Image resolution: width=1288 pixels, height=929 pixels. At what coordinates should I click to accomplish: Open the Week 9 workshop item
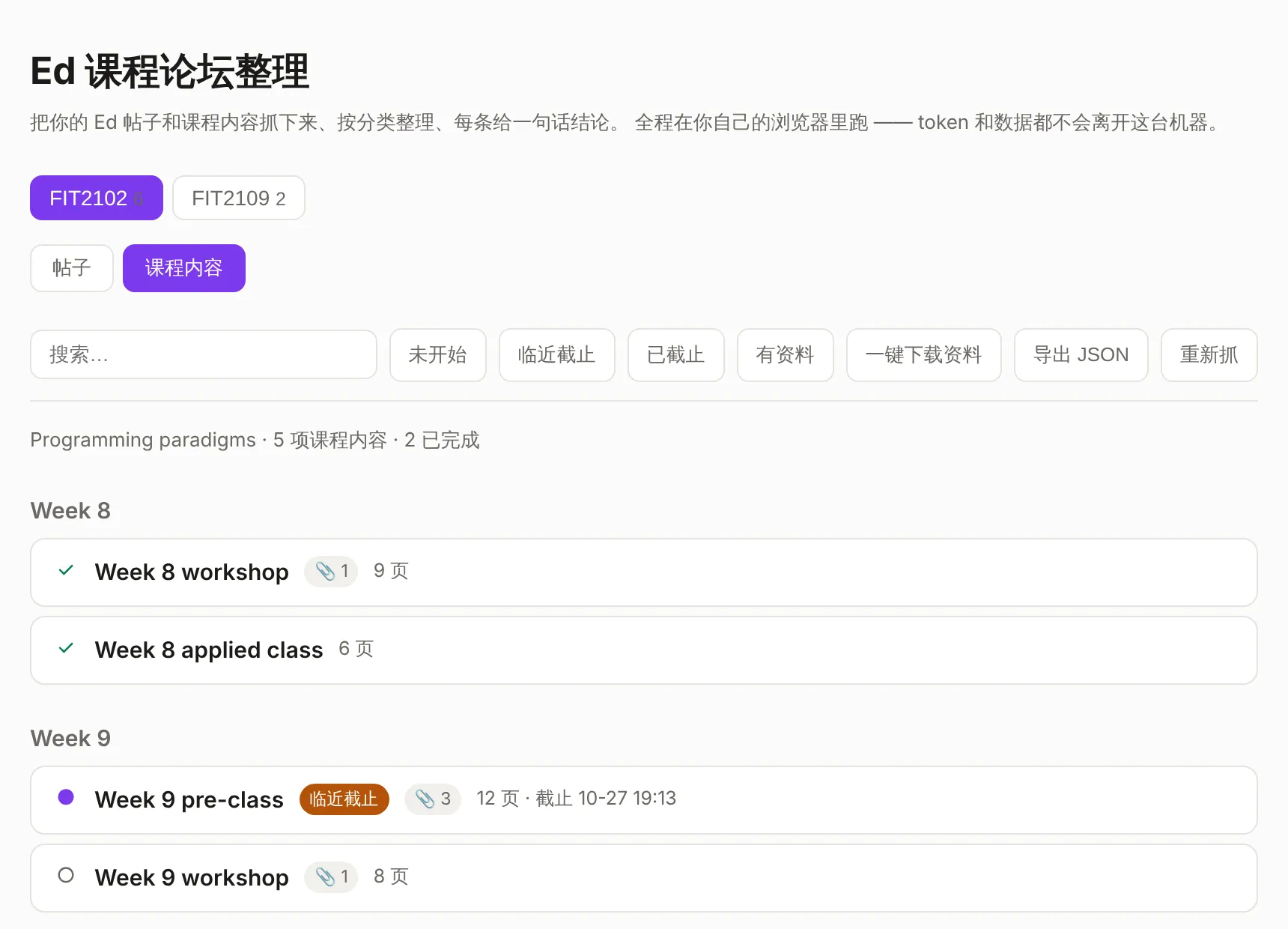[644, 878]
